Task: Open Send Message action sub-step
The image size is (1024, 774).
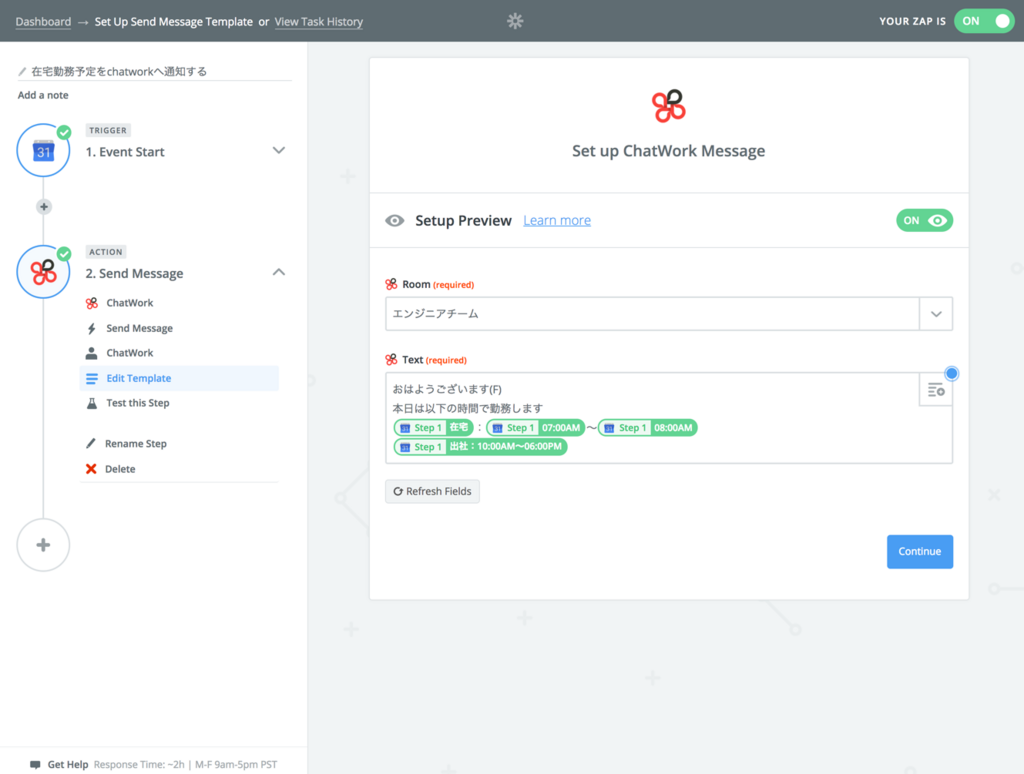Action: click(139, 328)
